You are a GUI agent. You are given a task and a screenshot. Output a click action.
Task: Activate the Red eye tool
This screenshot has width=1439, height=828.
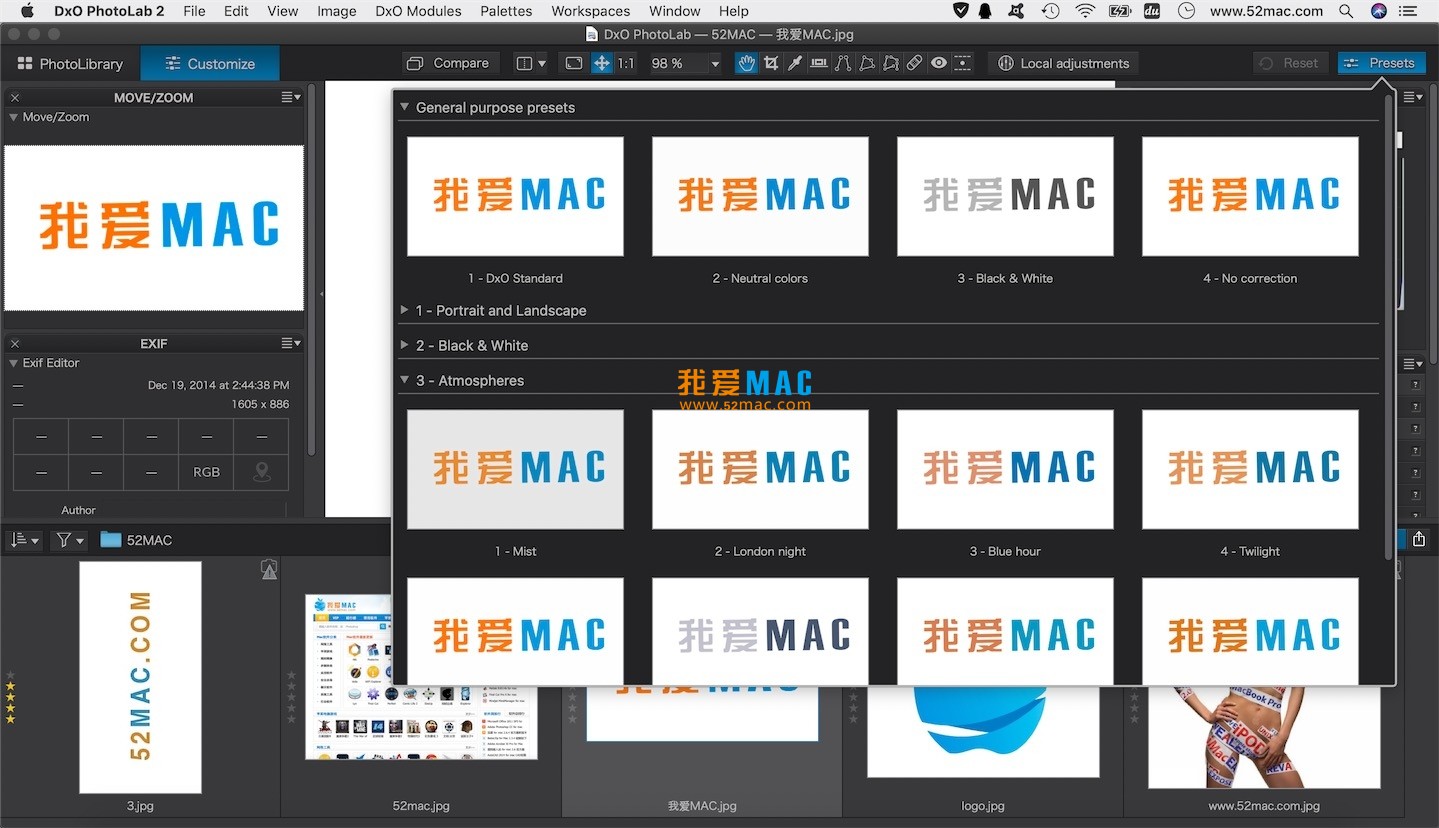coord(939,63)
